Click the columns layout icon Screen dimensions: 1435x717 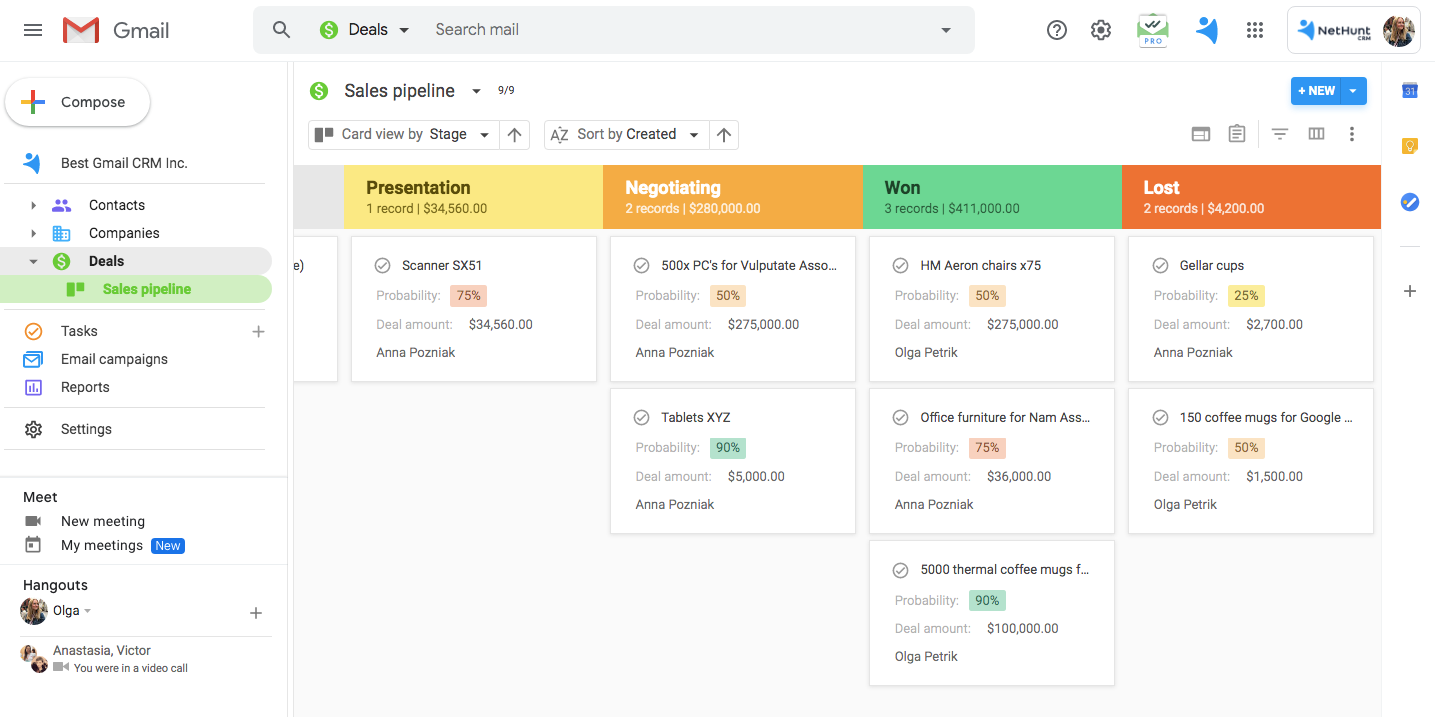(1316, 134)
